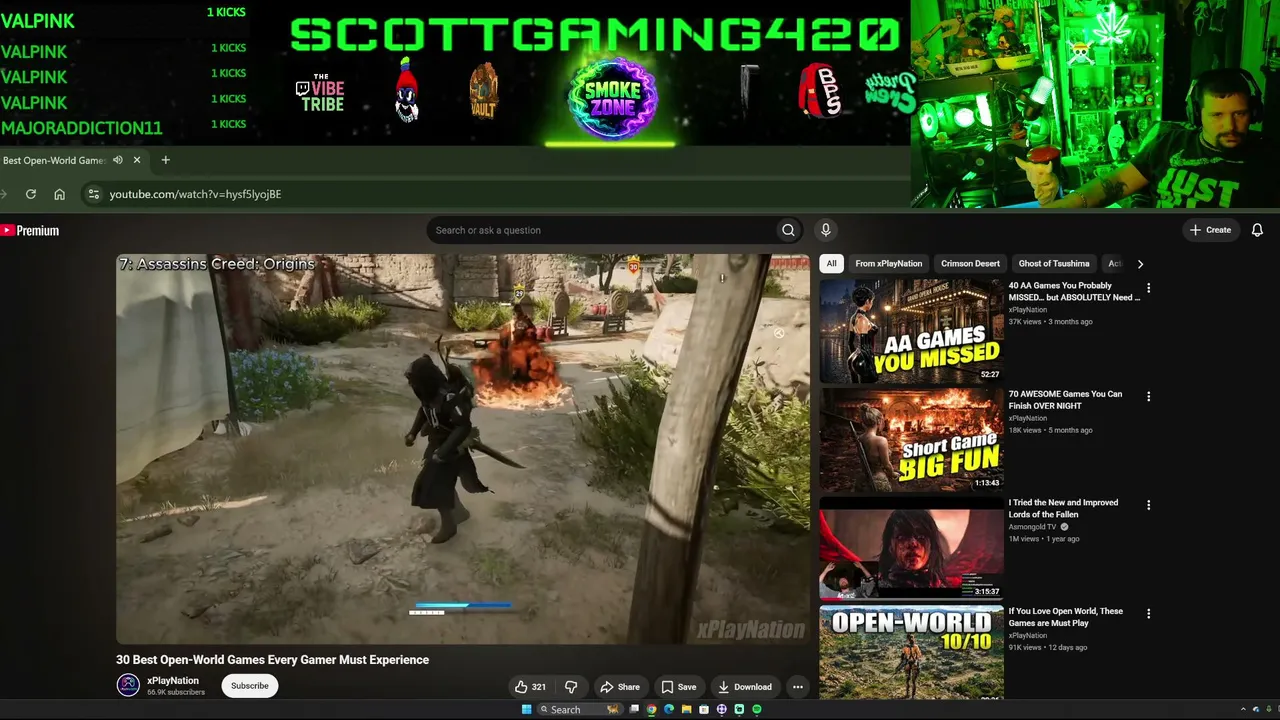The width and height of the screenshot is (1280, 720).
Task: Open '70 AWESOME Games You Can Finish' title
Action: [1065, 400]
